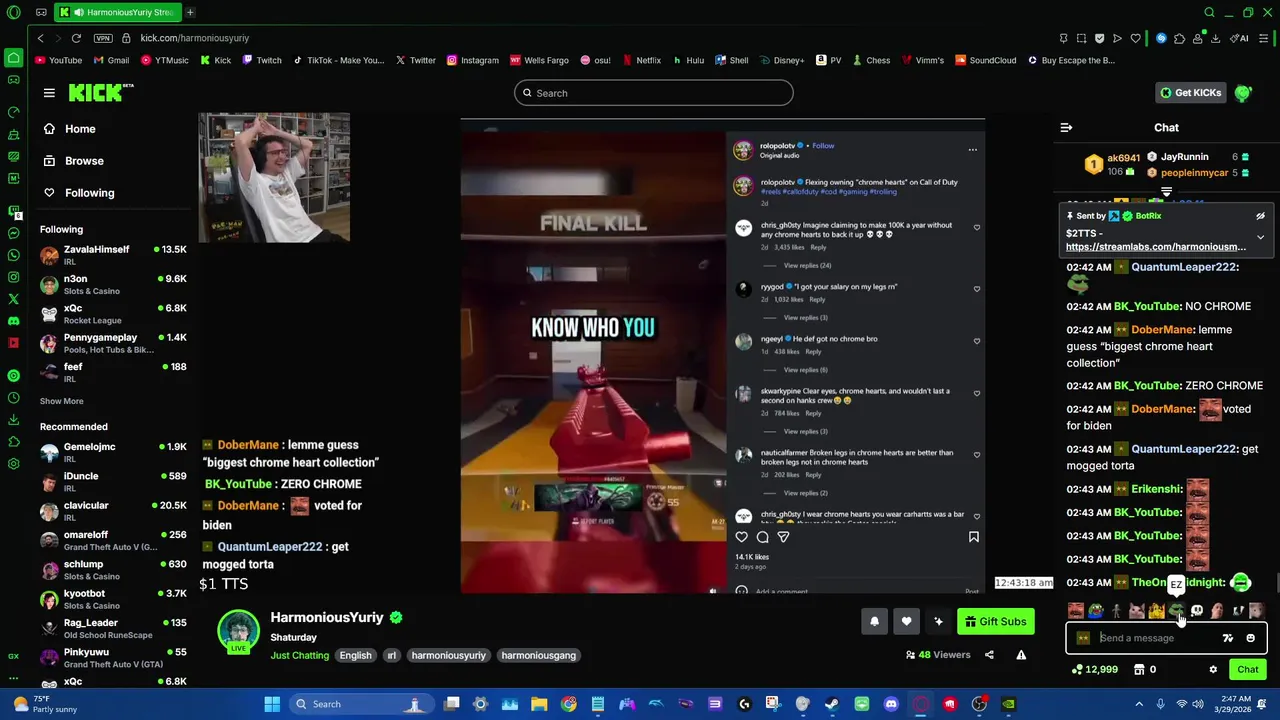Screen dimensions: 1280x720
Task: Send message with green Chat button
Action: click(1248, 670)
